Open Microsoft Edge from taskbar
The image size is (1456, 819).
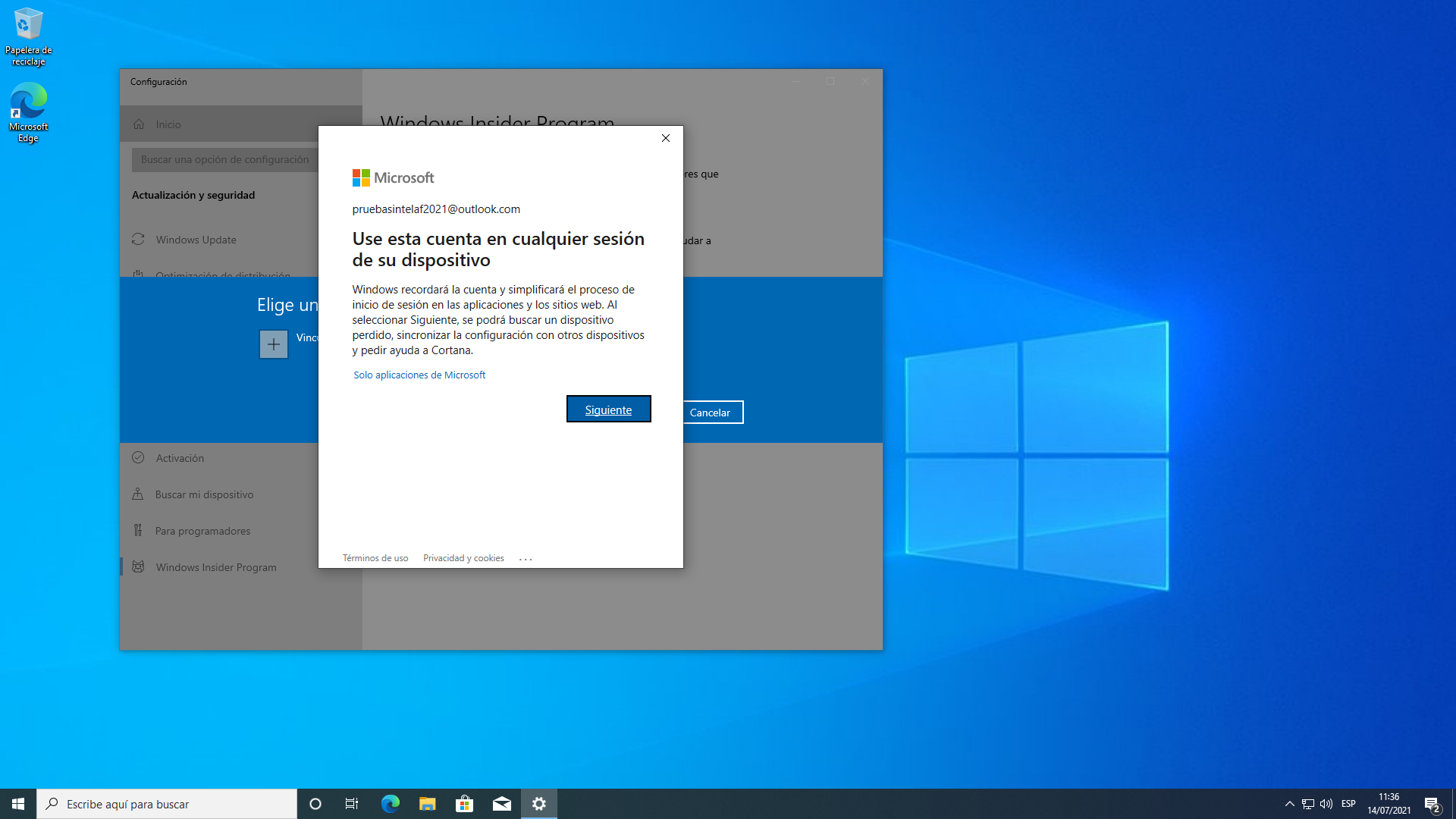(x=390, y=804)
